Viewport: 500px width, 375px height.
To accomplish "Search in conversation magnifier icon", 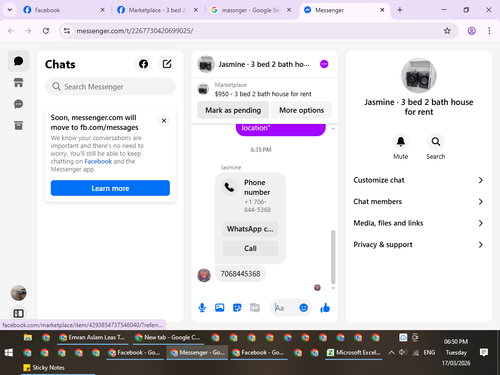I will tap(436, 142).
